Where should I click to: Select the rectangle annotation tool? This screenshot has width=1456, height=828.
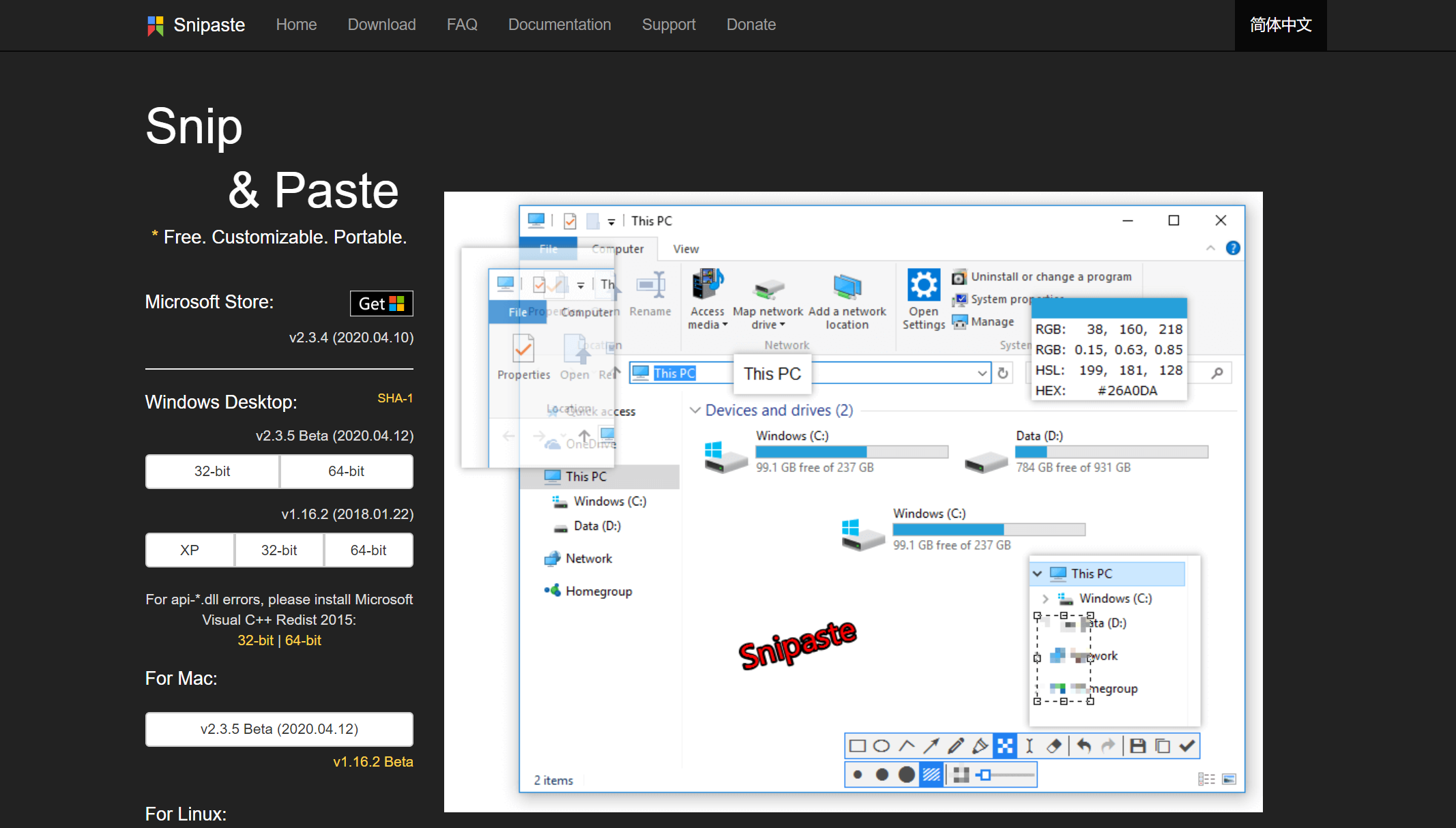tap(857, 746)
